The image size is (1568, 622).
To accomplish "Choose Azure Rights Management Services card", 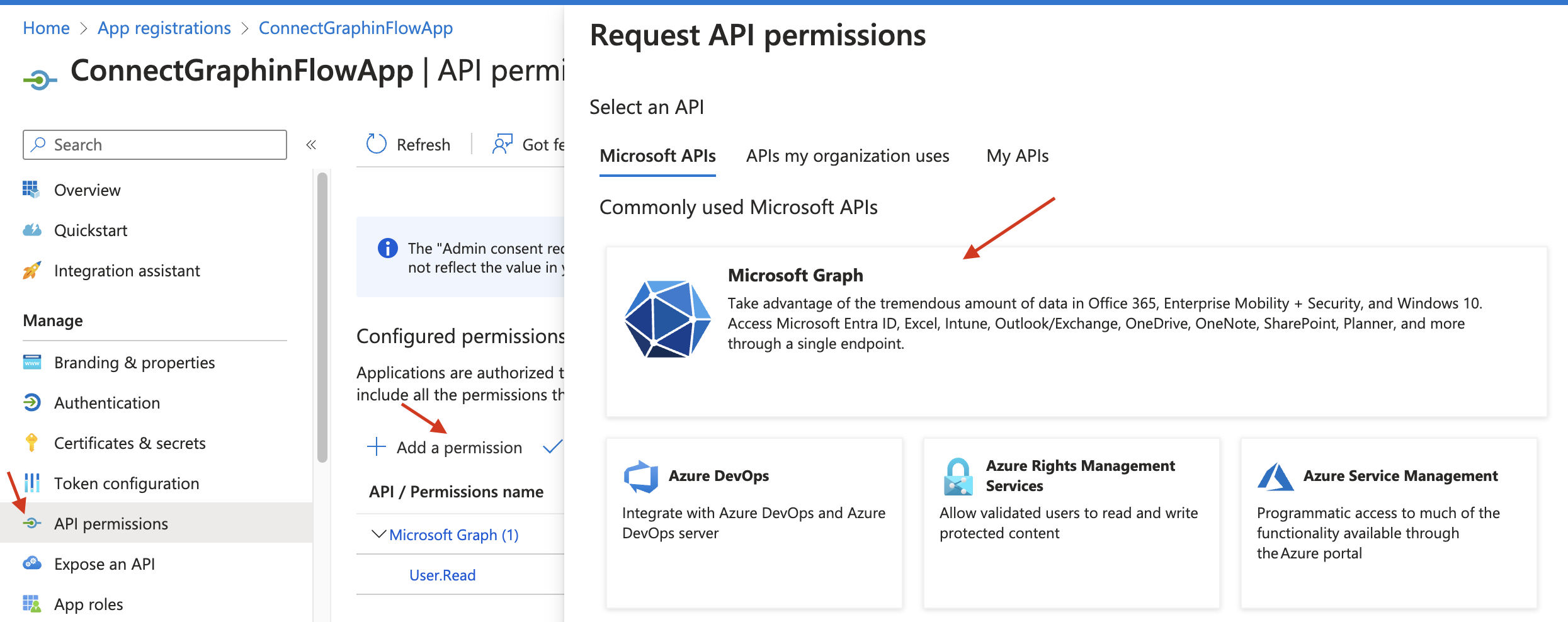I will [1071, 523].
